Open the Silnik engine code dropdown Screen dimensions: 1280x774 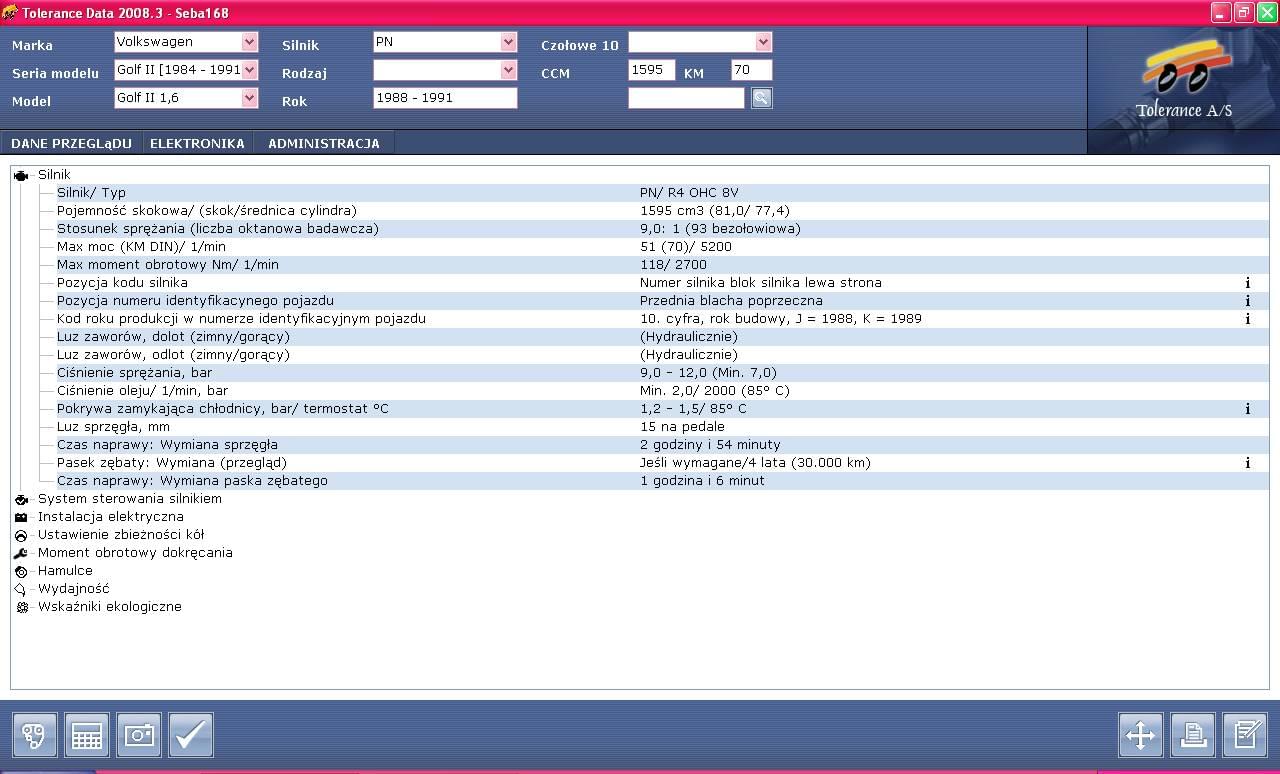tap(508, 42)
